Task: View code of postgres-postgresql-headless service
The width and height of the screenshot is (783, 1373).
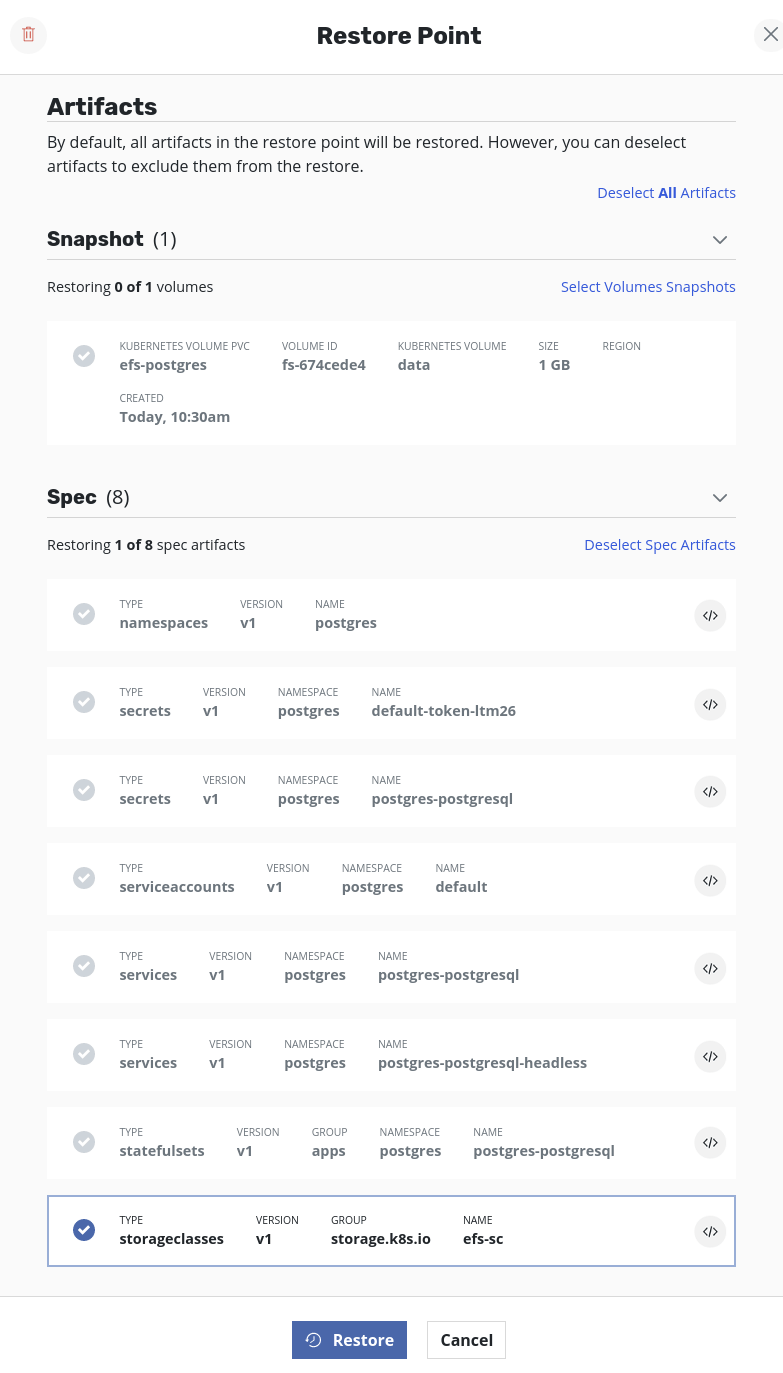Action: [710, 1056]
